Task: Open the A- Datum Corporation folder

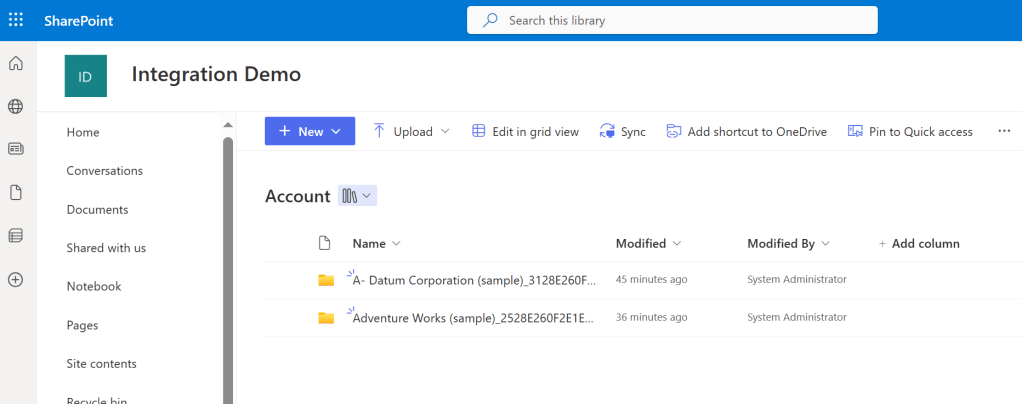Action: click(x=474, y=280)
